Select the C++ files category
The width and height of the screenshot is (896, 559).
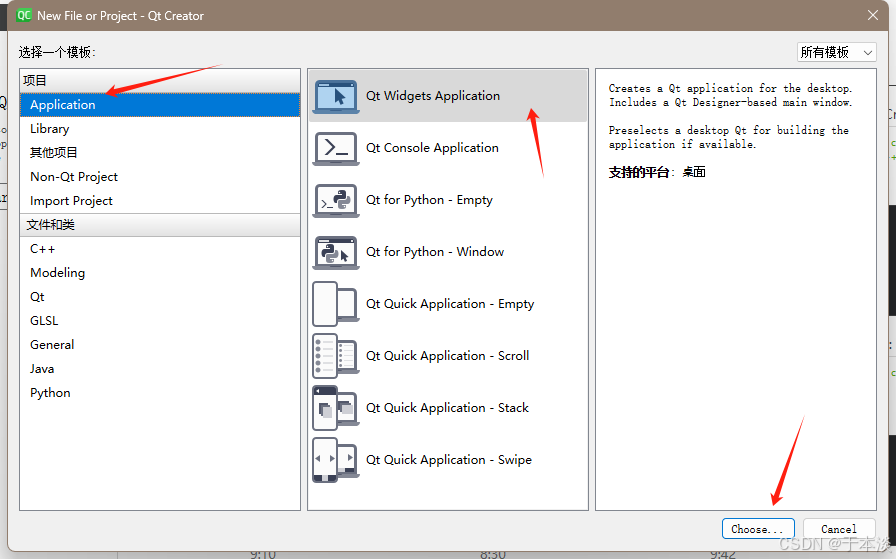point(160,249)
